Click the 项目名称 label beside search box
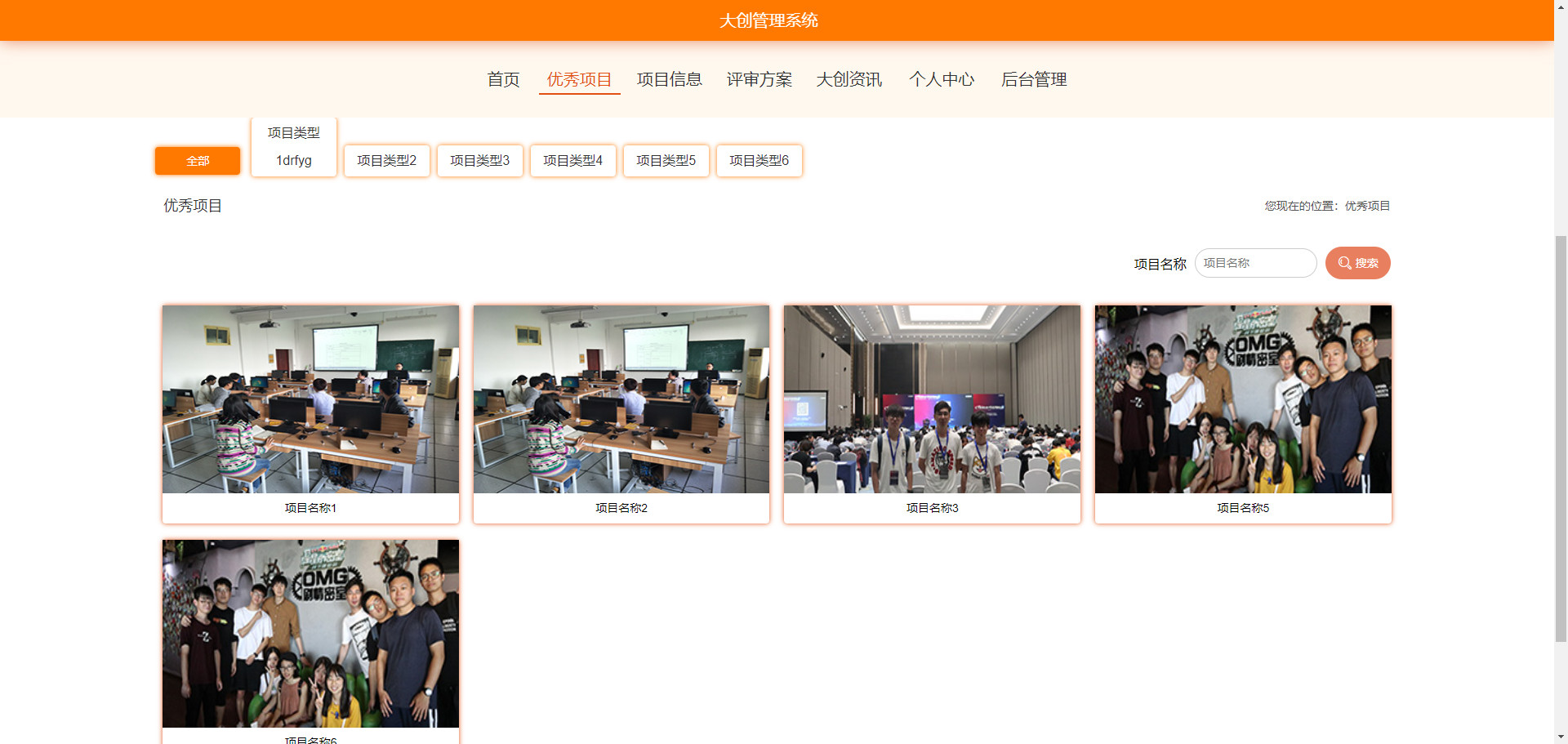Image resolution: width=1568 pixels, height=744 pixels. [x=1160, y=264]
